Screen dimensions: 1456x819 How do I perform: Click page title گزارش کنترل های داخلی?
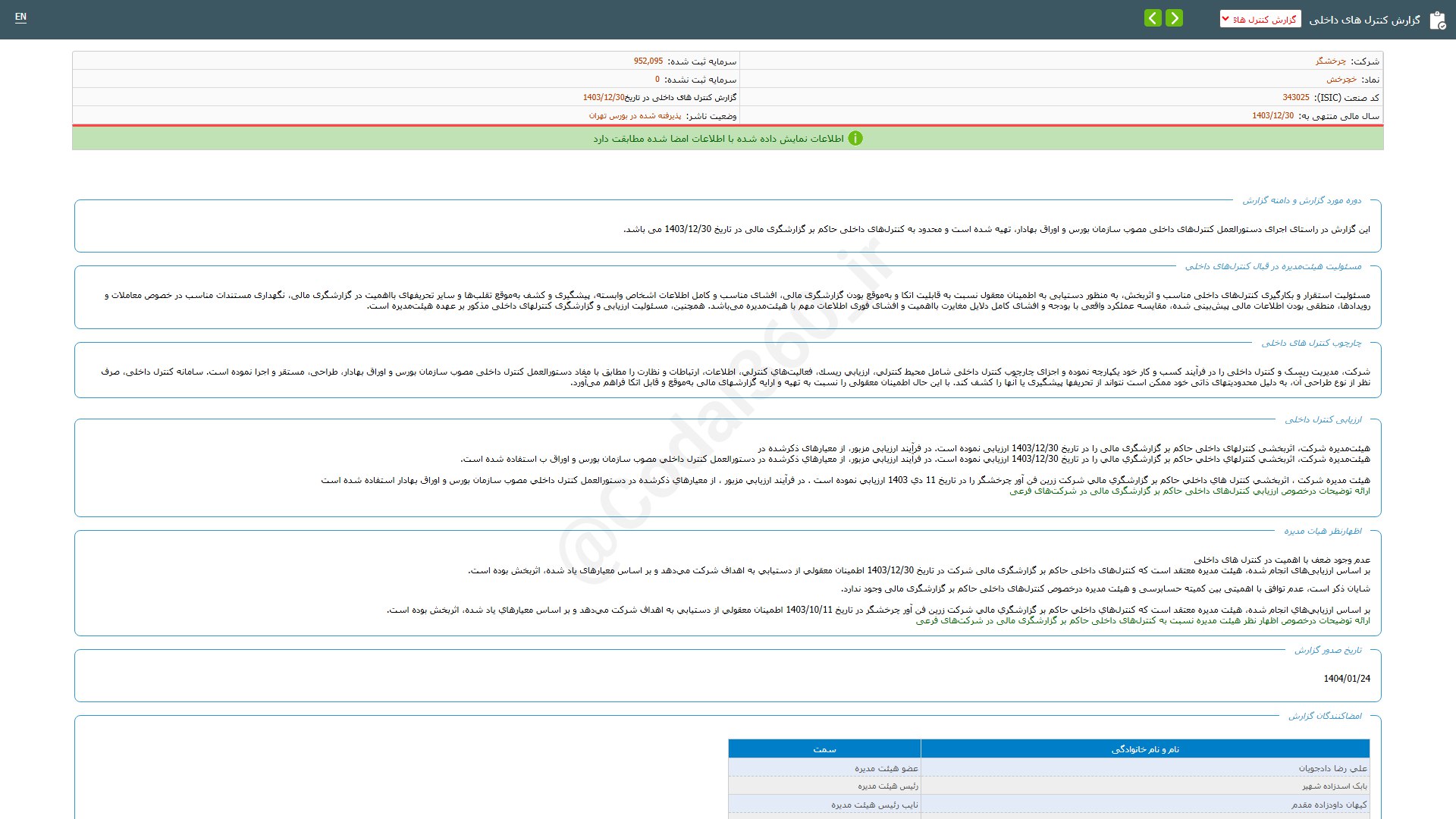click(1364, 20)
